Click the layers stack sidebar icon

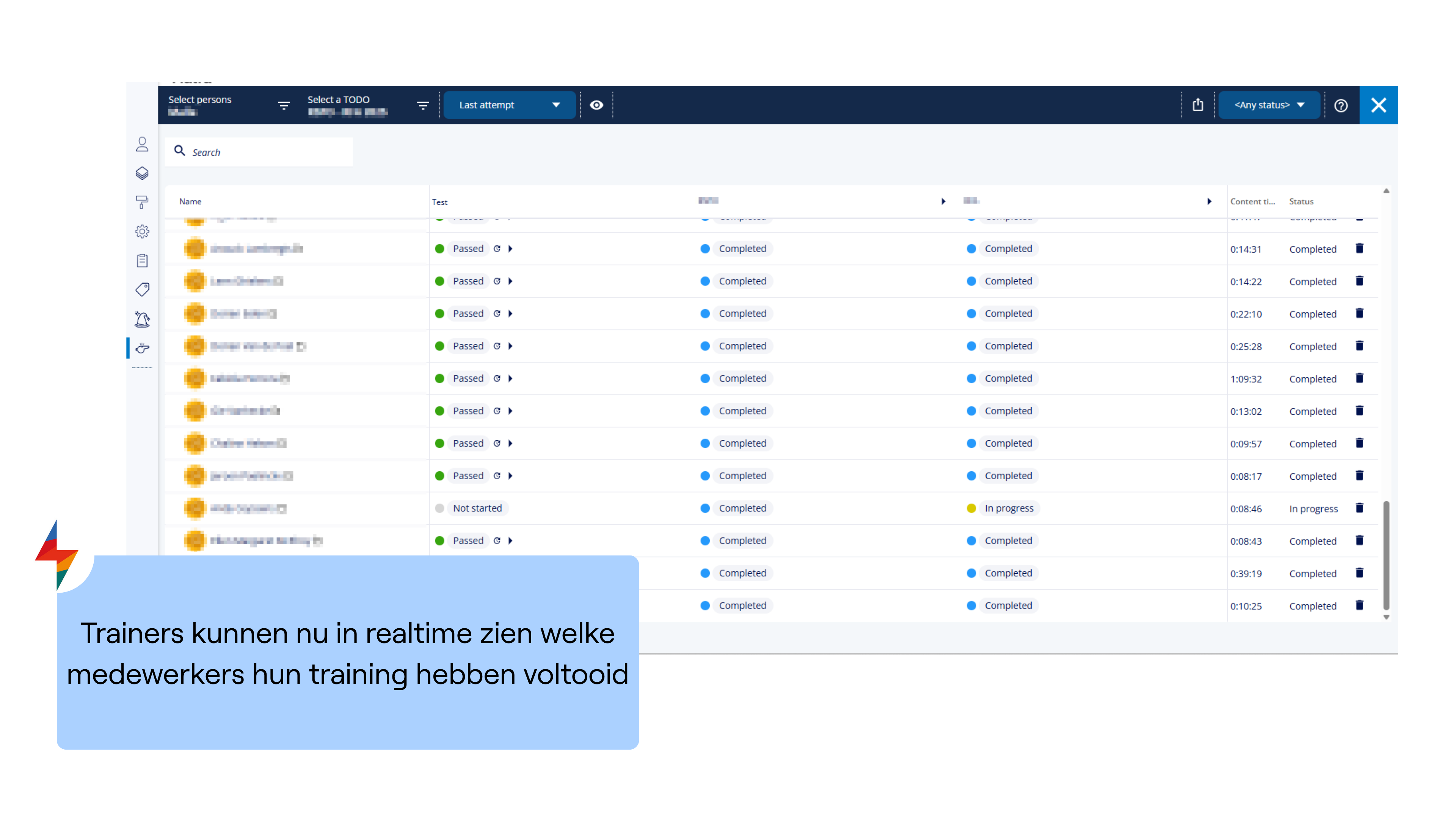click(x=142, y=173)
